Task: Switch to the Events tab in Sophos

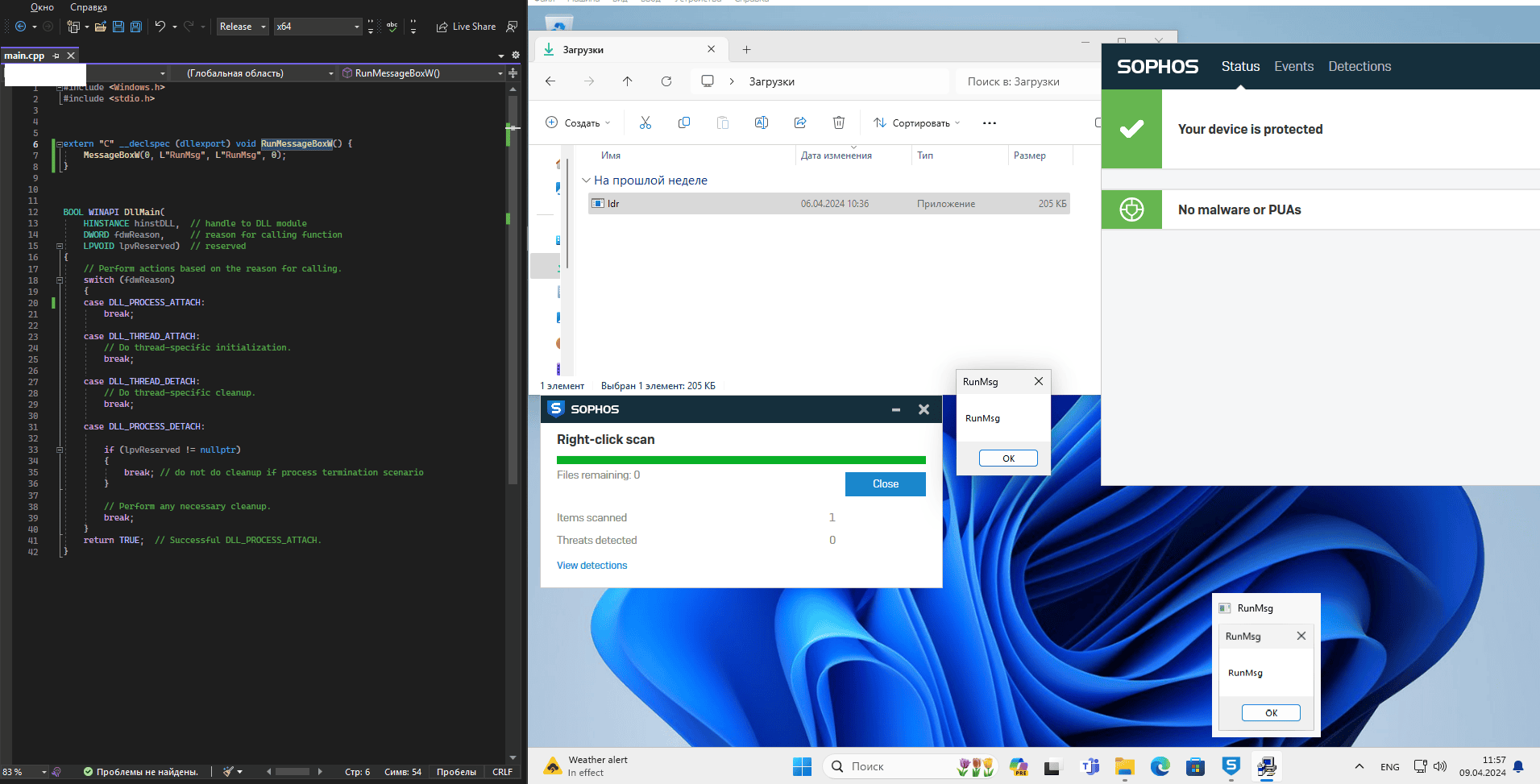Action: click(x=1294, y=67)
